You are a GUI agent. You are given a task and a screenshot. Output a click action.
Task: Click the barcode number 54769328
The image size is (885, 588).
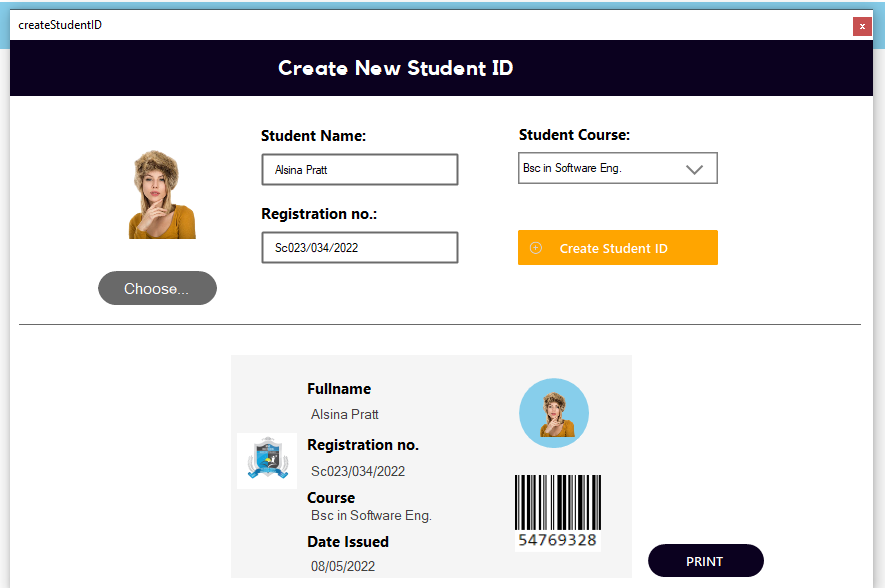(x=557, y=537)
